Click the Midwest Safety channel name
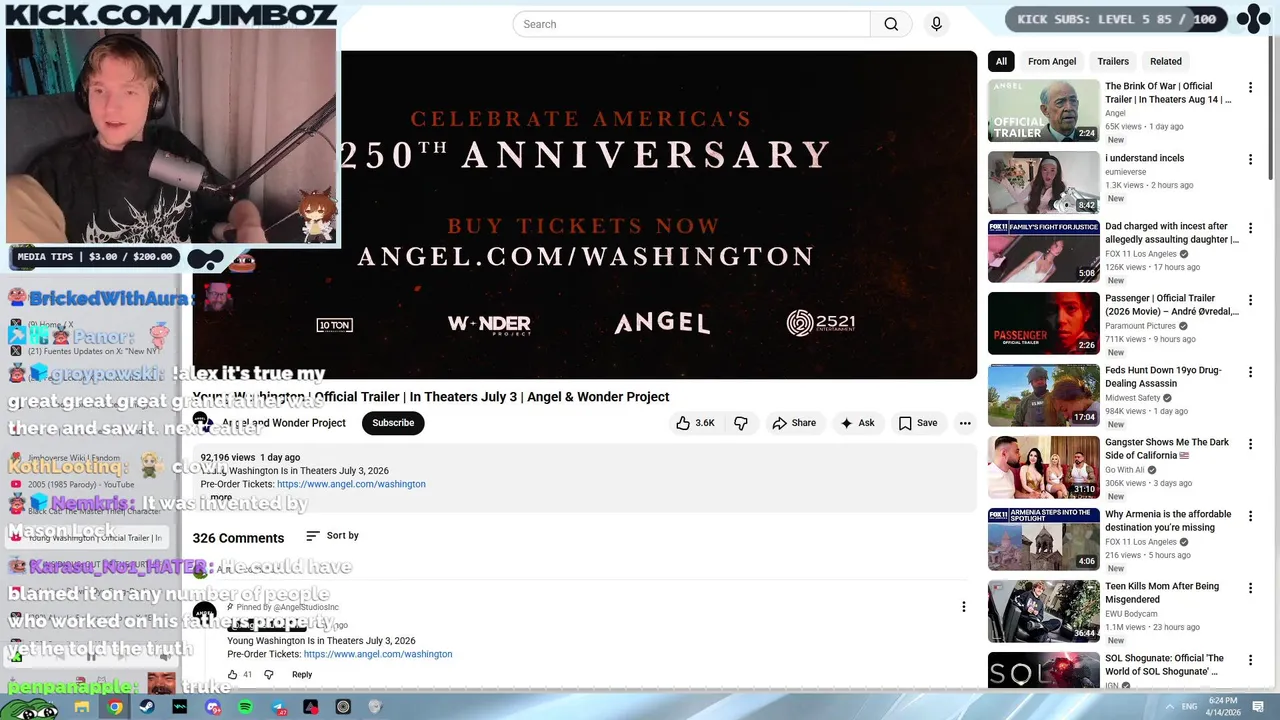Viewport: 1280px width, 720px height. point(1134,398)
